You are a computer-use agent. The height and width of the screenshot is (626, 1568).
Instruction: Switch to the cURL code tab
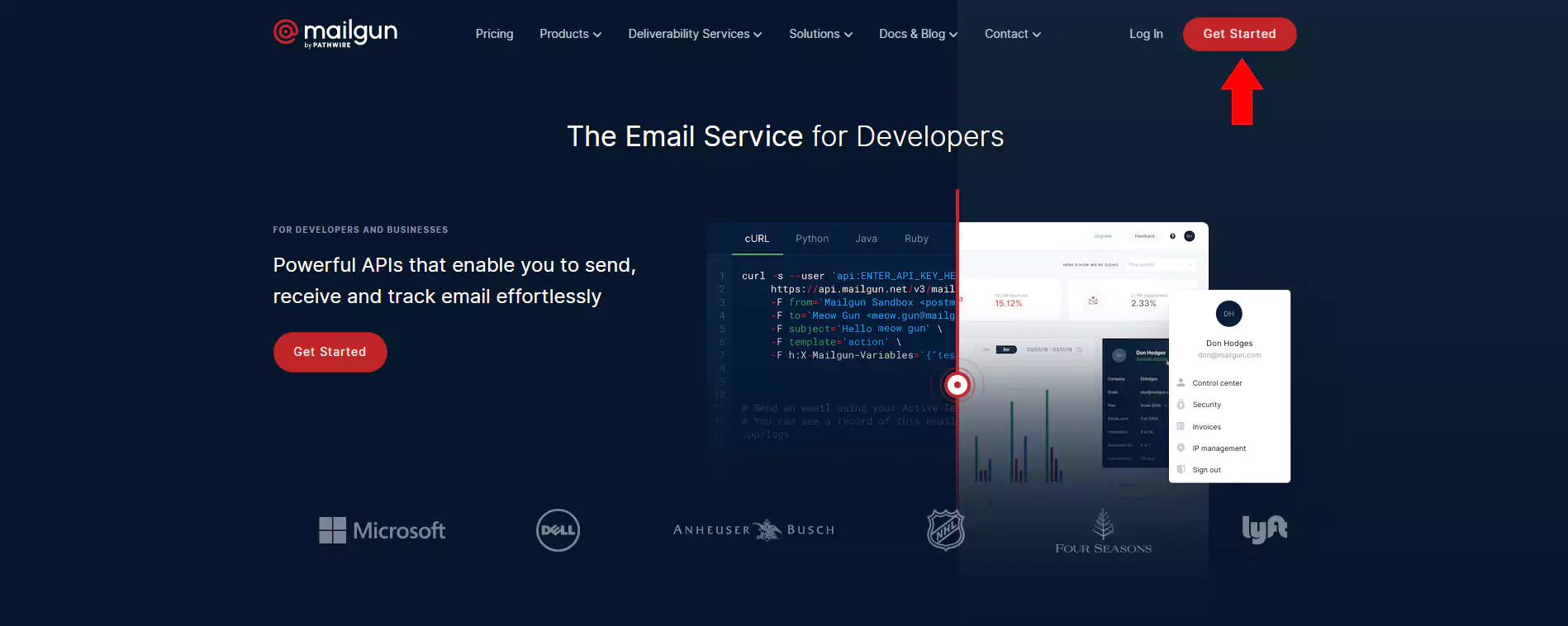(x=757, y=239)
